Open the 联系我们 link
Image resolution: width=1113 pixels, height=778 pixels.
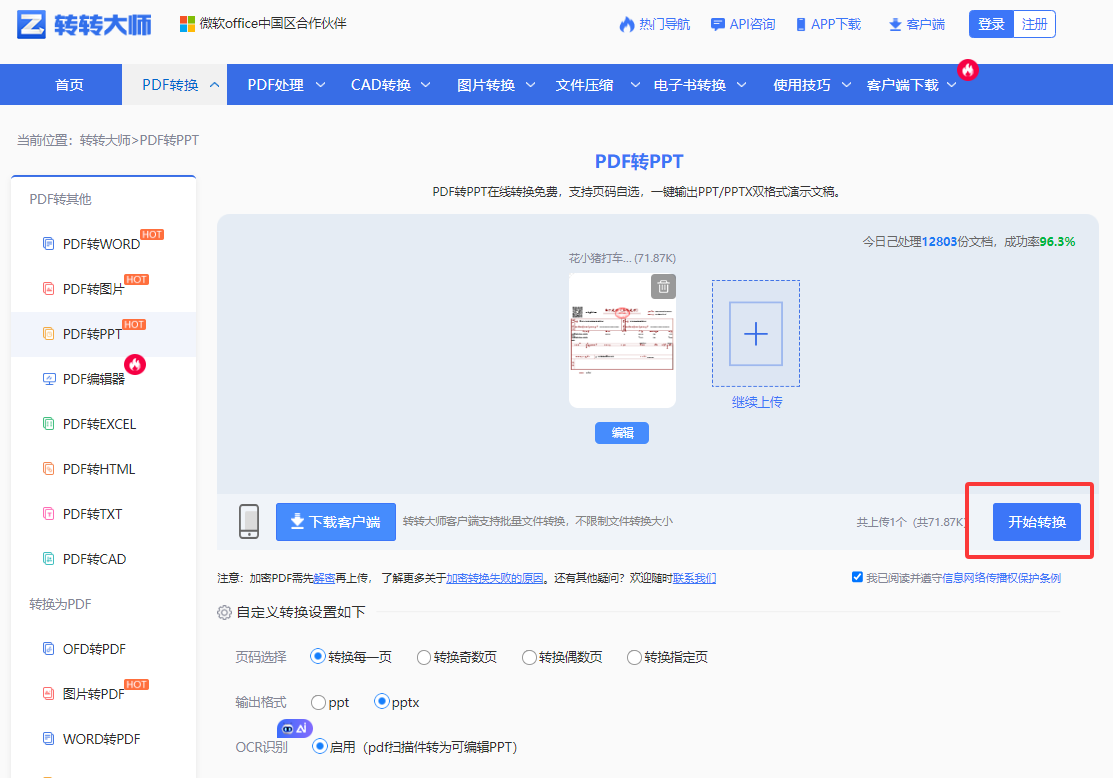coord(694,578)
